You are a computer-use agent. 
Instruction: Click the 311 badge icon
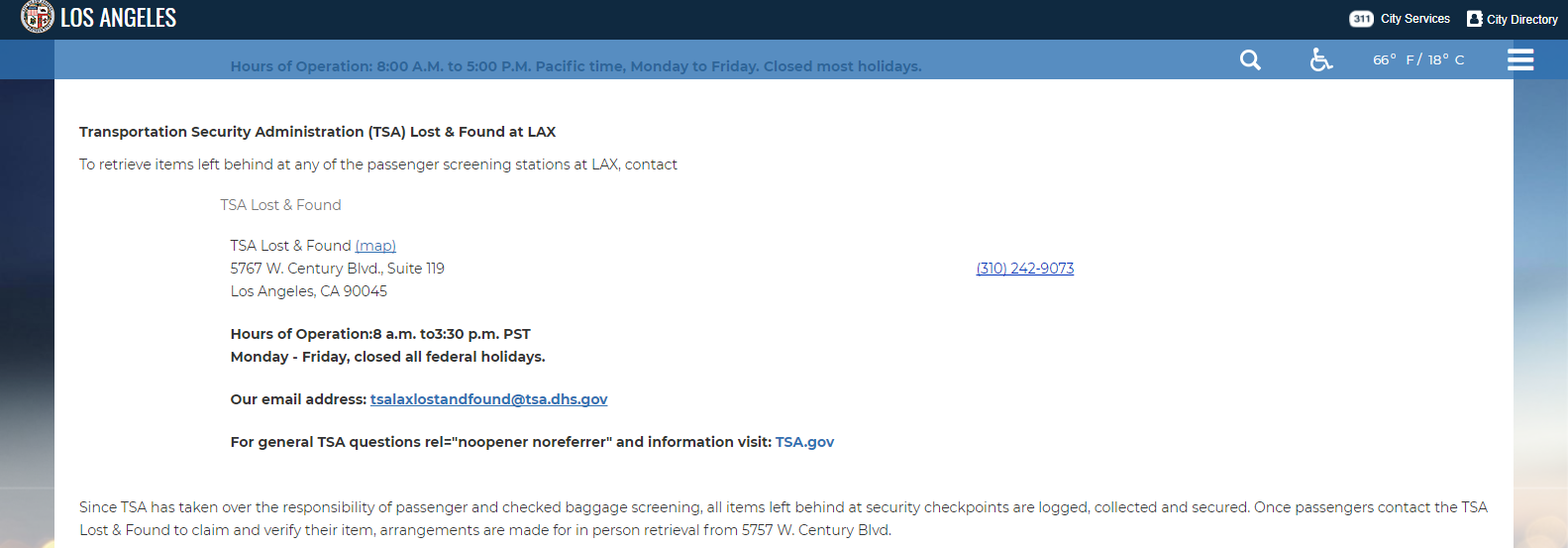[x=1361, y=19]
